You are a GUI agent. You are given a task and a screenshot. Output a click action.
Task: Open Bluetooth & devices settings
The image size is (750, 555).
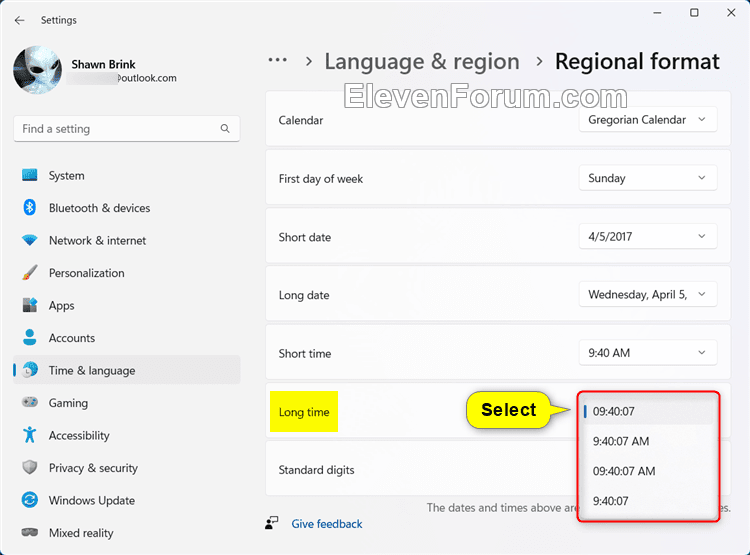(126, 208)
